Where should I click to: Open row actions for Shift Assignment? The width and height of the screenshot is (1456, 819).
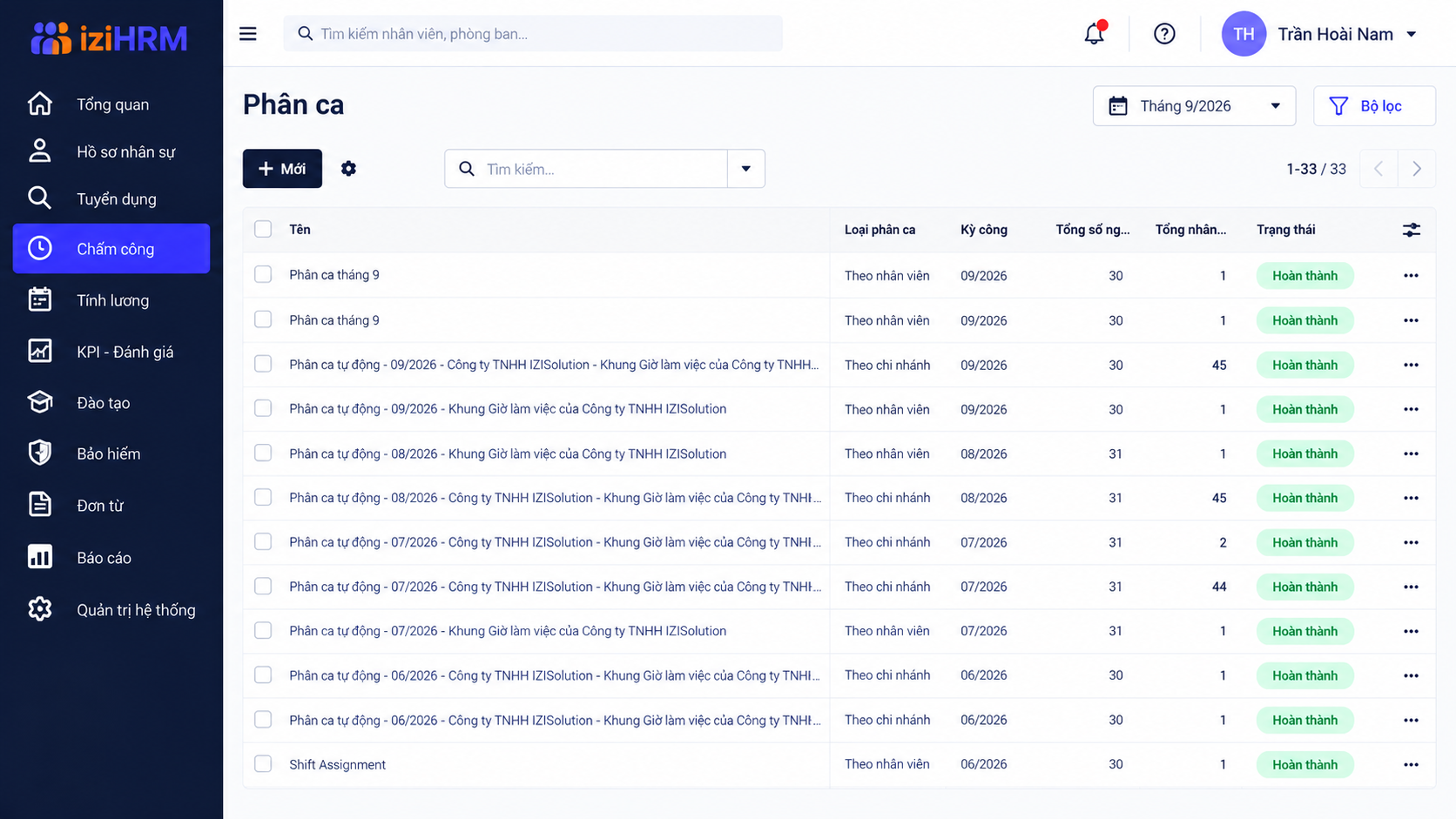point(1411,764)
